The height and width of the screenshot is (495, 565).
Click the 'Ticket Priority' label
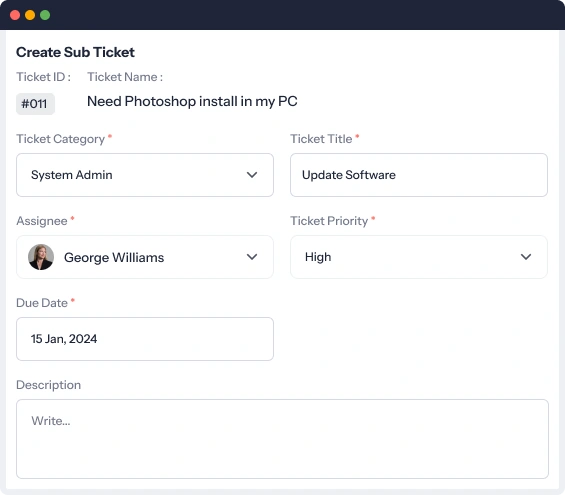(x=329, y=221)
